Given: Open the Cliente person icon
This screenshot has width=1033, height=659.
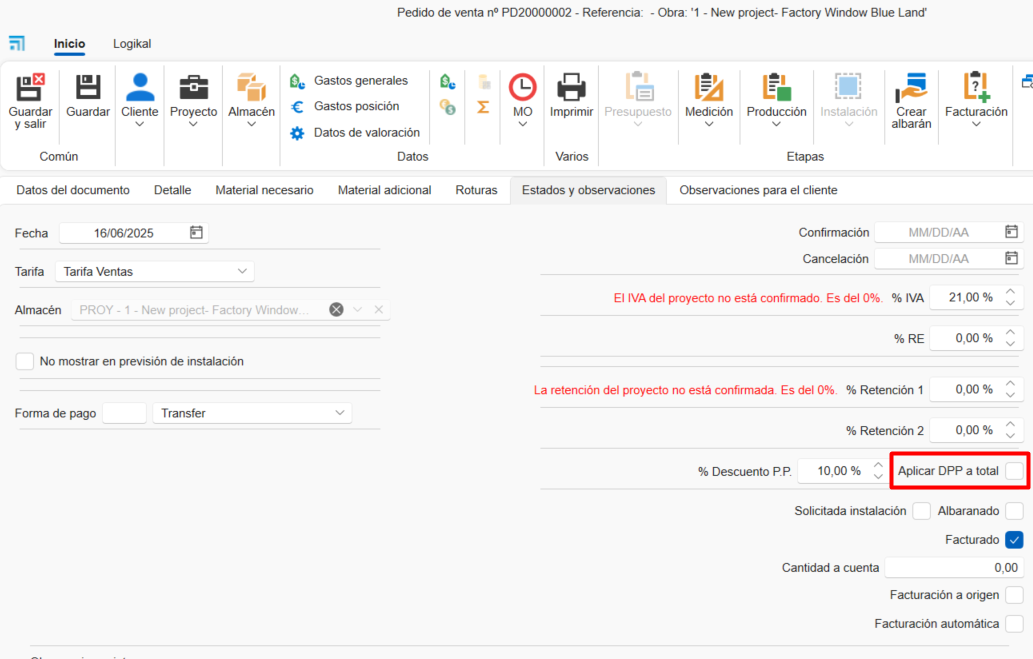Looking at the screenshot, I should 140,87.
